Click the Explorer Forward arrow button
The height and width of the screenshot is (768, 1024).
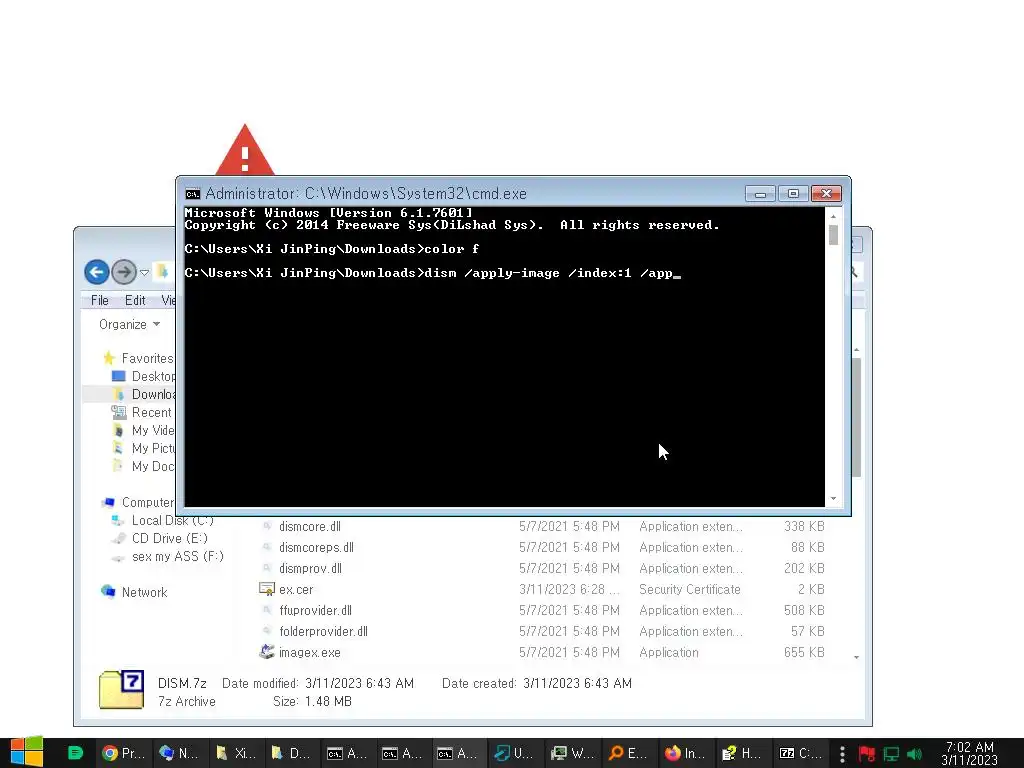click(x=123, y=272)
